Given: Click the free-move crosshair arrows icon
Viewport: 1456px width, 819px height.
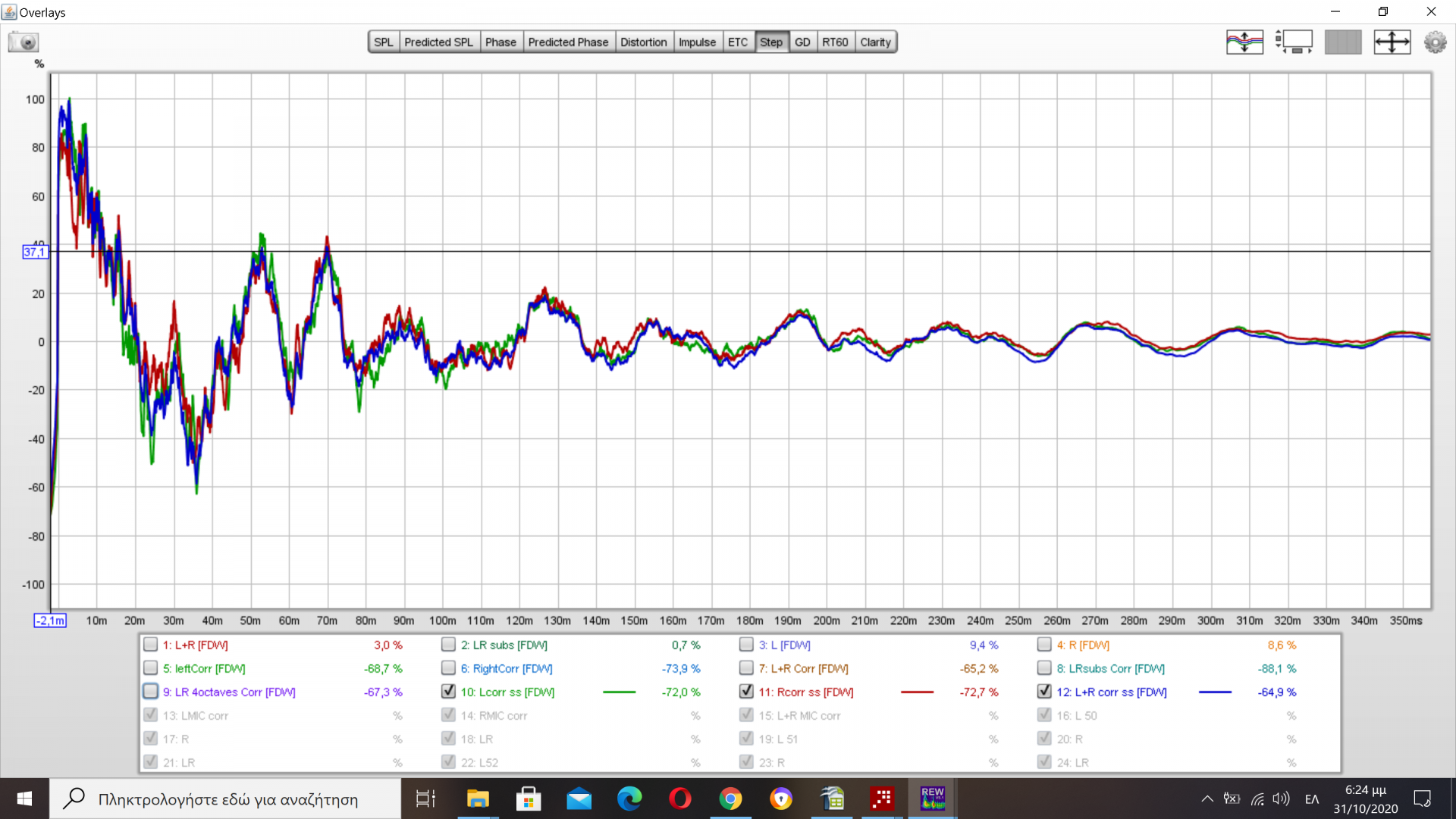Looking at the screenshot, I should (x=1392, y=42).
